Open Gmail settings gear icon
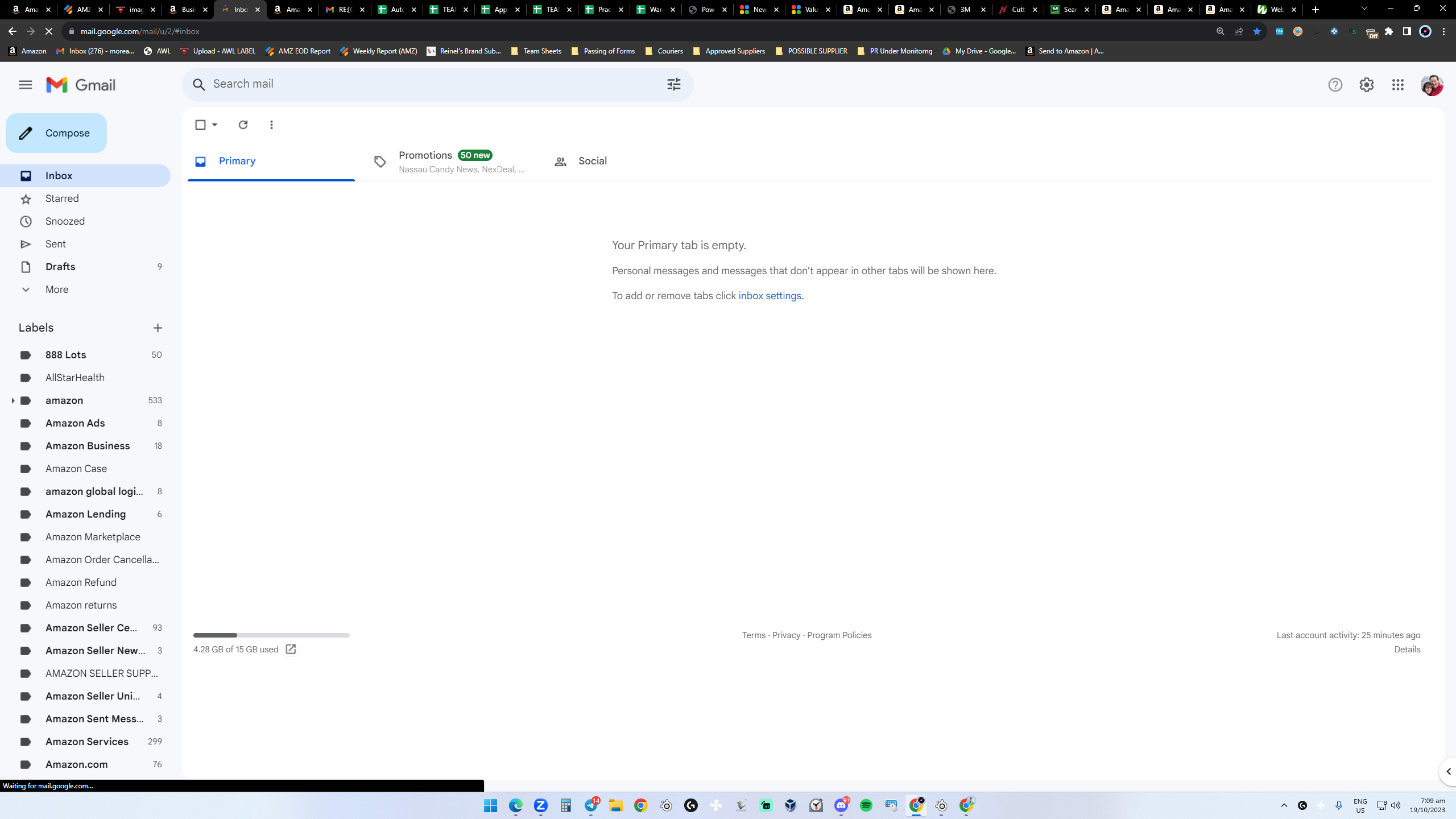The height and width of the screenshot is (819, 1456). pyautogui.click(x=1367, y=85)
